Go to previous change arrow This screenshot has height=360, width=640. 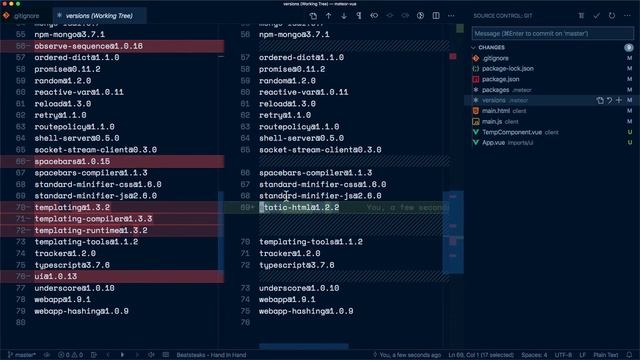pyautogui.click(x=329, y=16)
